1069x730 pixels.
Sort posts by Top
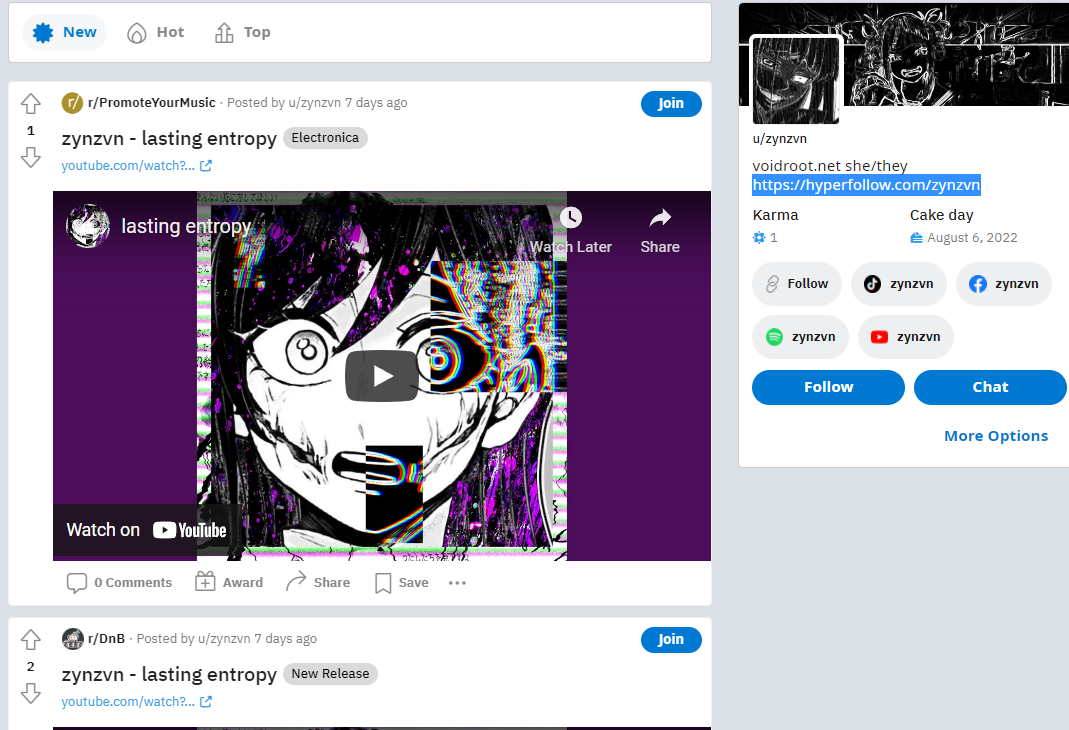click(243, 32)
